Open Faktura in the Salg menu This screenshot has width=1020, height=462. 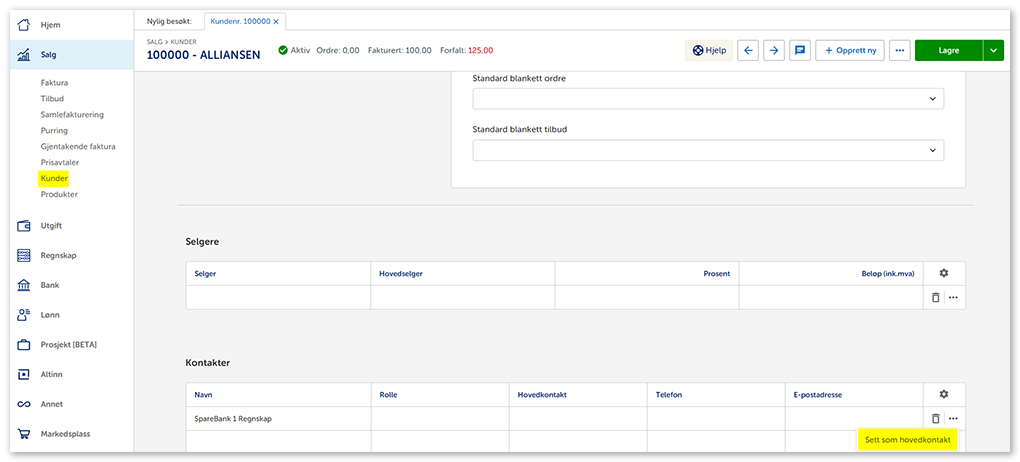(x=54, y=83)
